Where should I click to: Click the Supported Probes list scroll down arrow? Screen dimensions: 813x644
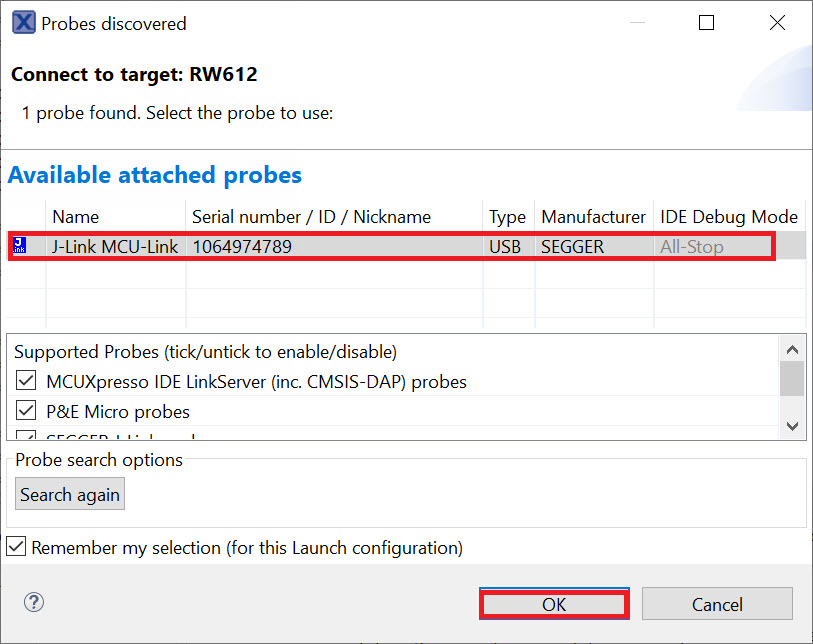point(792,425)
